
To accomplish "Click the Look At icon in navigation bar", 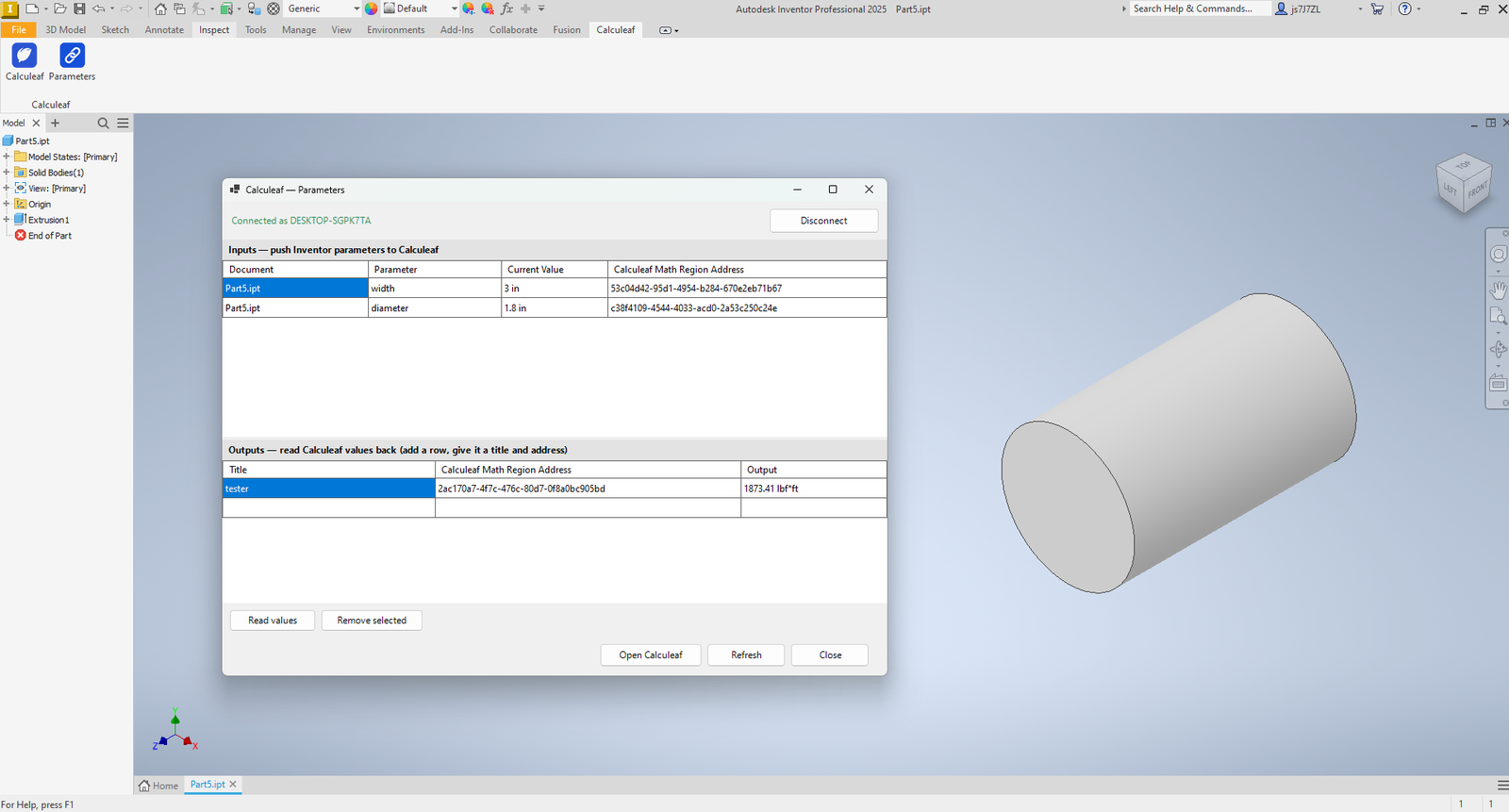I will 1498,383.
